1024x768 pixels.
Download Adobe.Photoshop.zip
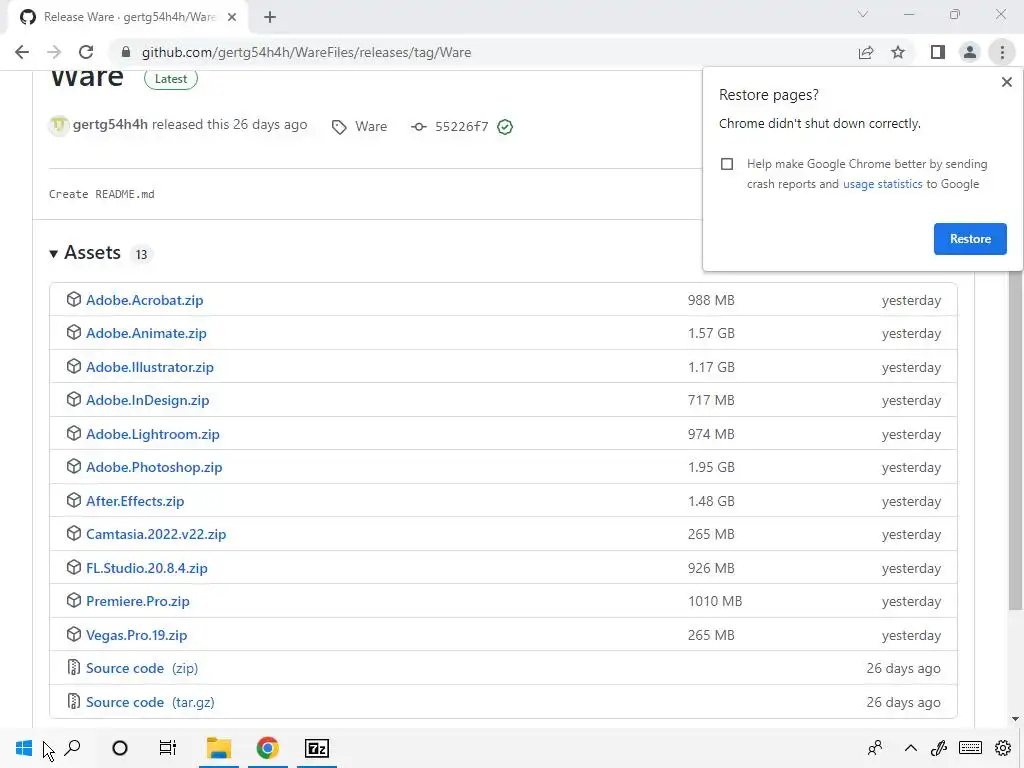click(154, 467)
